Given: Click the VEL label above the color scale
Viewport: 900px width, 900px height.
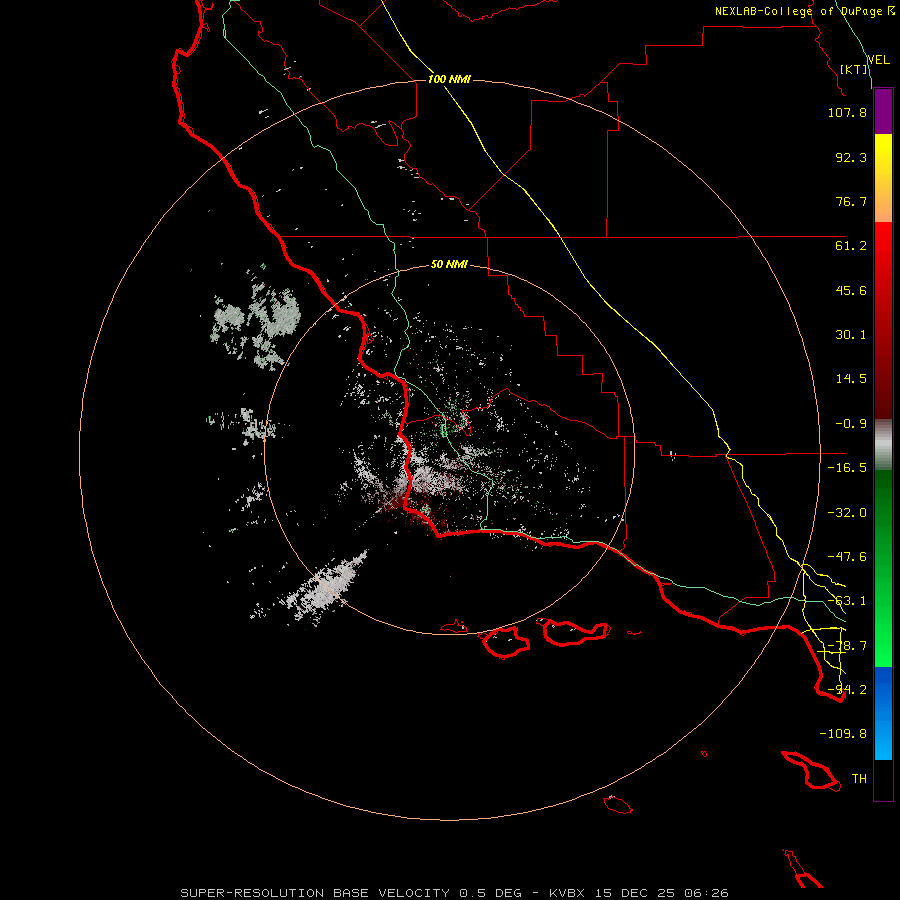Looking at the screenshot, I should pyautogui.click(x=879, y=60).
